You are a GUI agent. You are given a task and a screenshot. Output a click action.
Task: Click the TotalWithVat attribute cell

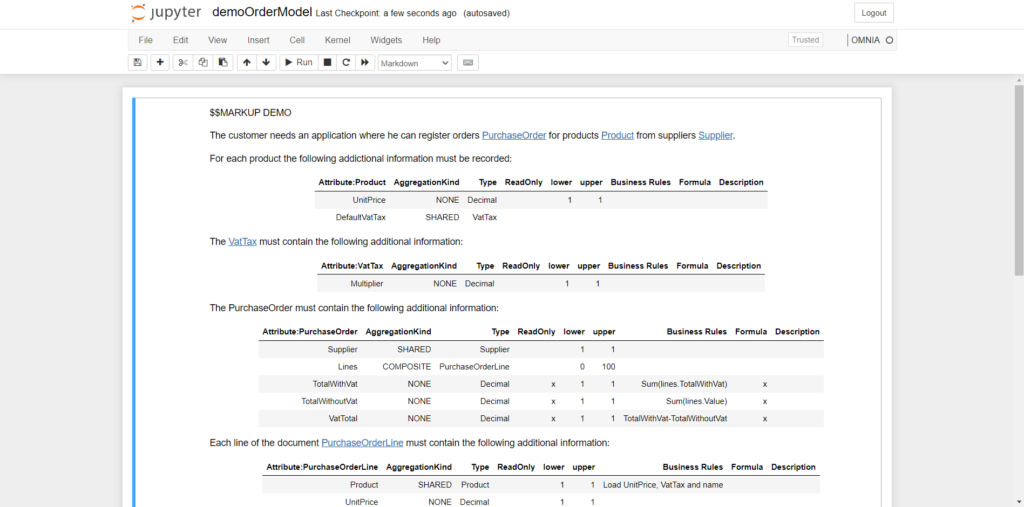coord(335,384)
